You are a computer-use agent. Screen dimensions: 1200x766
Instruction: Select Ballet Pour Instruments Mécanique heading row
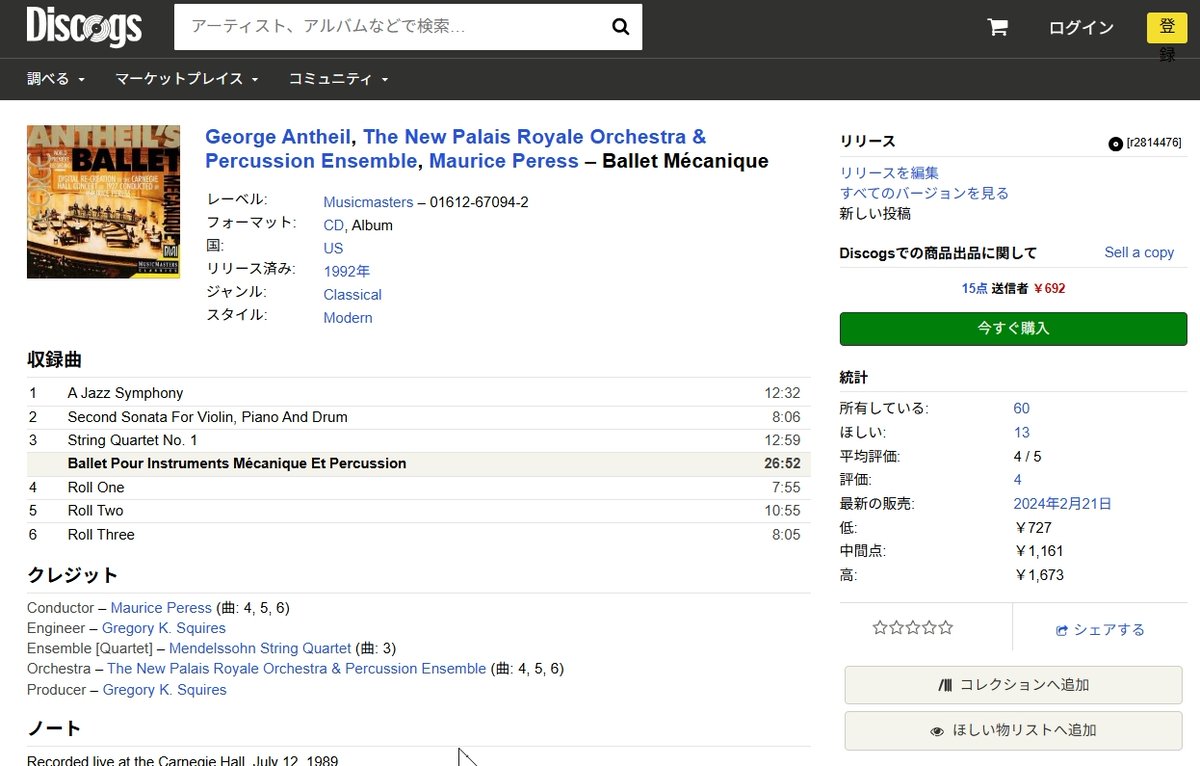[419, 464]
